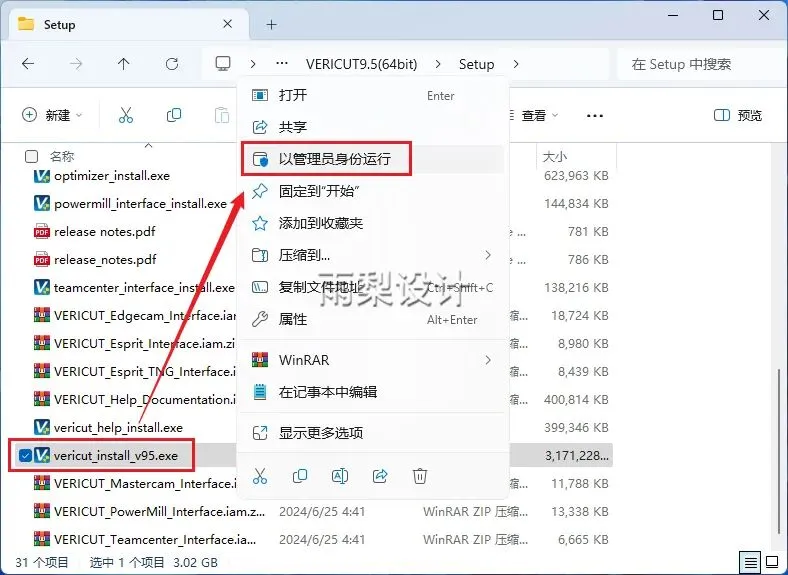Click the Delete trash icon in context menu
Screen dimensions: 788x575
(420, 475)
